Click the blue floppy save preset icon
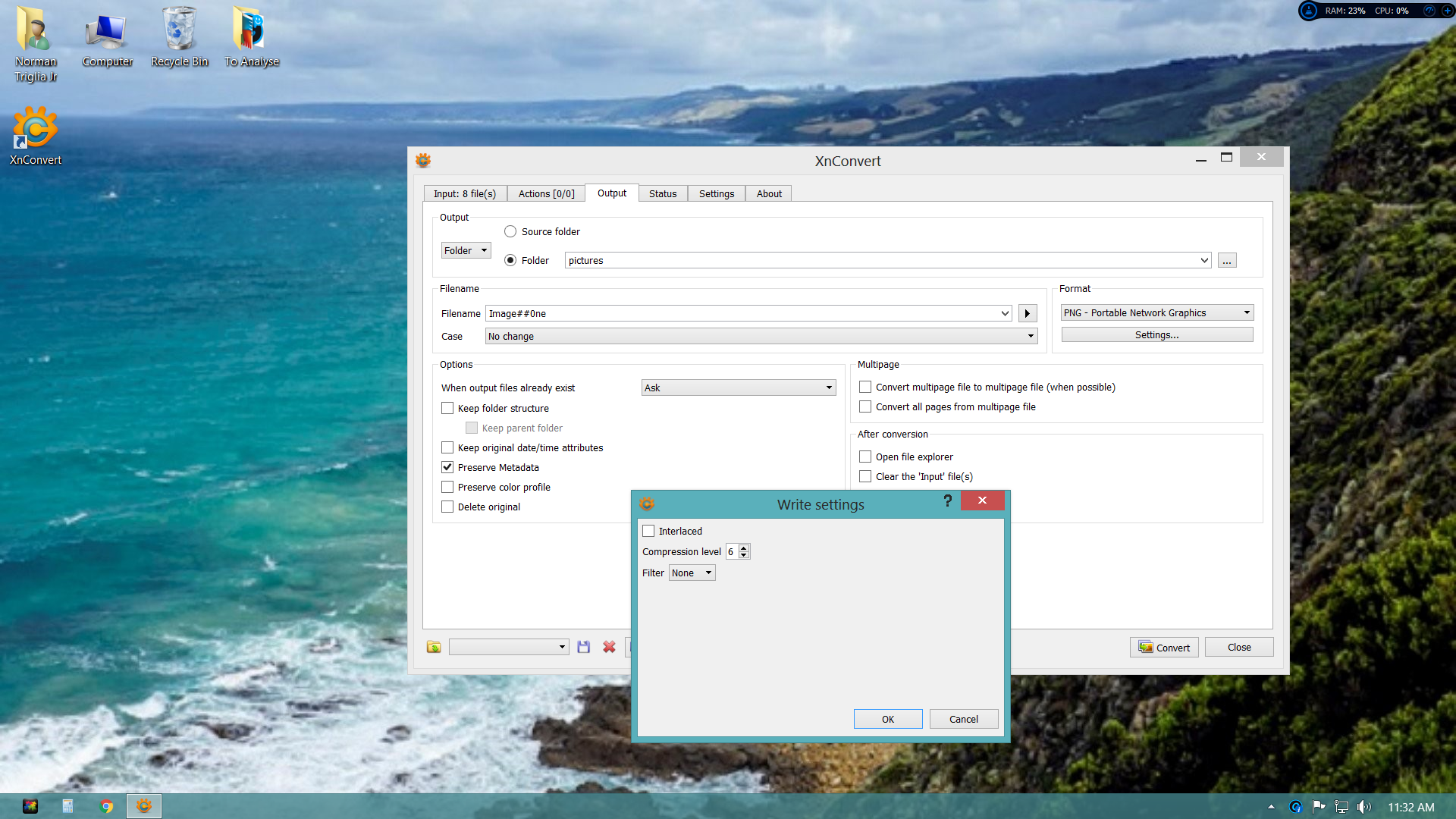1456x819 pixels. pos(583,647)
